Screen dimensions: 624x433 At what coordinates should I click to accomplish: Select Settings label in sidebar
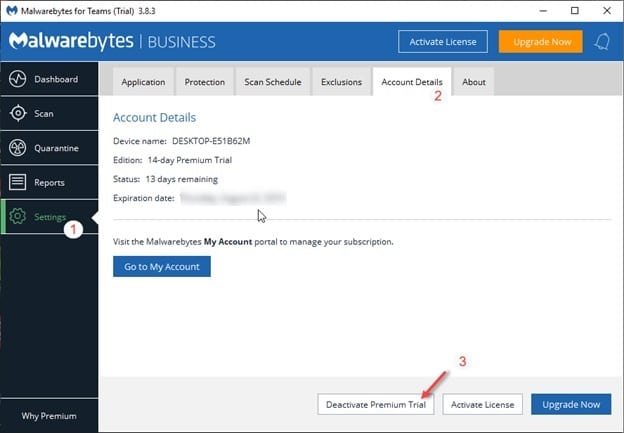click(50, 217)
